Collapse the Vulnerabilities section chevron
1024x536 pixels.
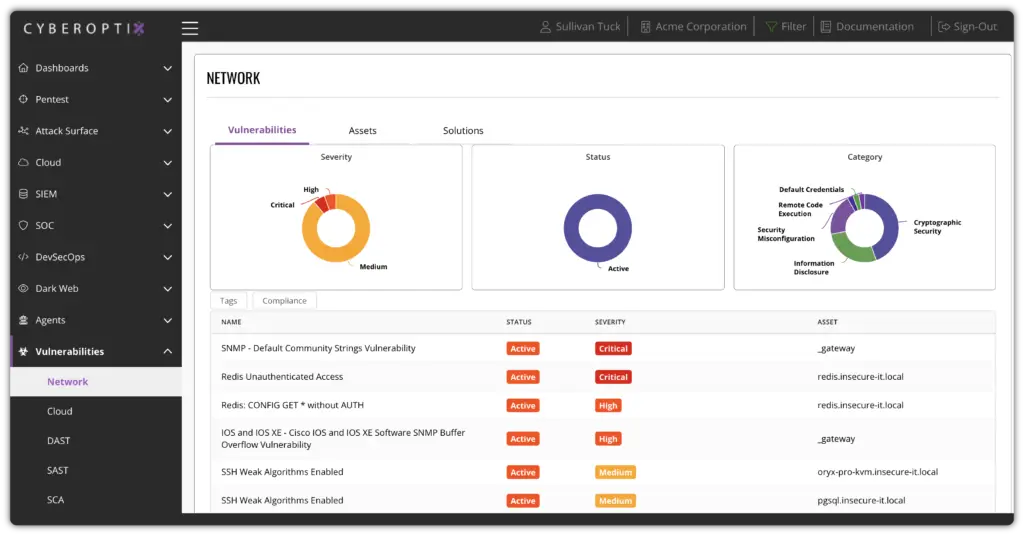coord(168,352)
